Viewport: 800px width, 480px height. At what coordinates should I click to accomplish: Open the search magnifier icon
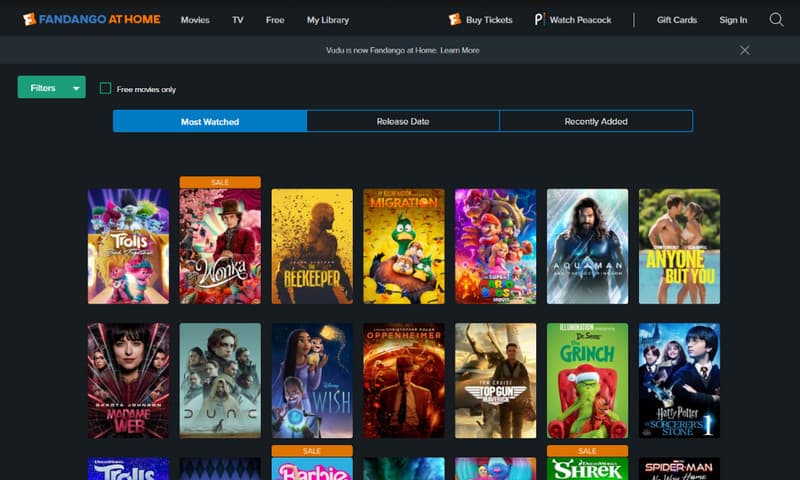(x=776, y=19)
